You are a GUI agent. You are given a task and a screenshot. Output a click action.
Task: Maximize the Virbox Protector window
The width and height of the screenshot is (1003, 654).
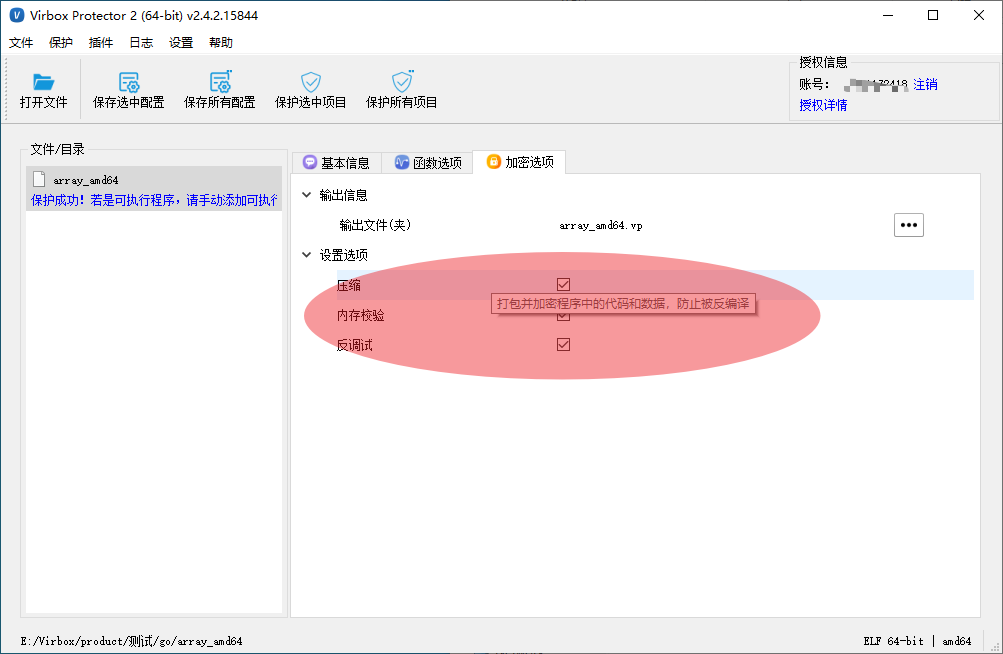(x=933, y=15)
